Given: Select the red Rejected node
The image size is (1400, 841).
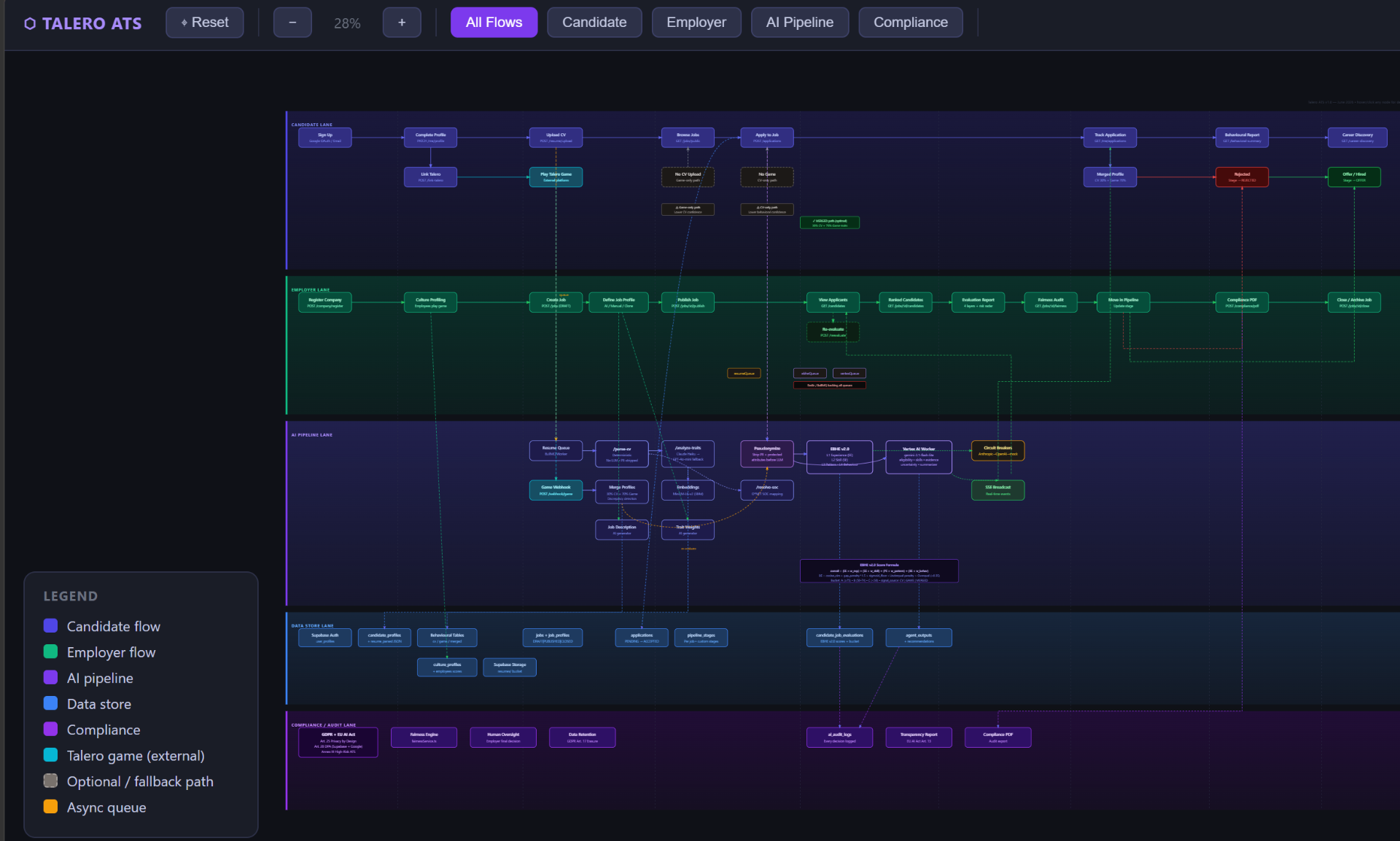Looking at the screenshot, I should (x=1242, y=177).
